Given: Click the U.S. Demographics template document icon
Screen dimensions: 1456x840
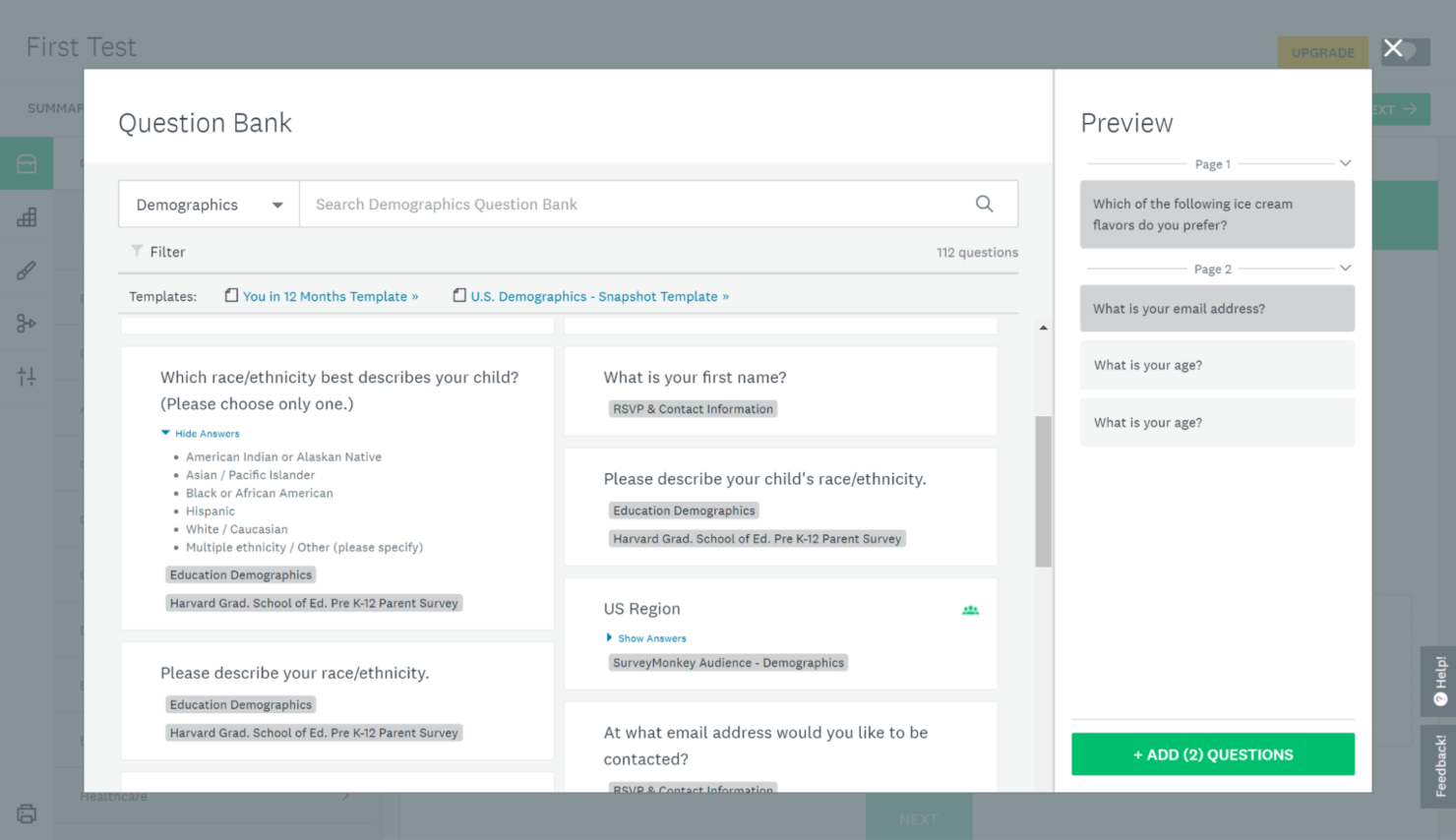Looking at the screenshot, I should click(x=459, y=295).
